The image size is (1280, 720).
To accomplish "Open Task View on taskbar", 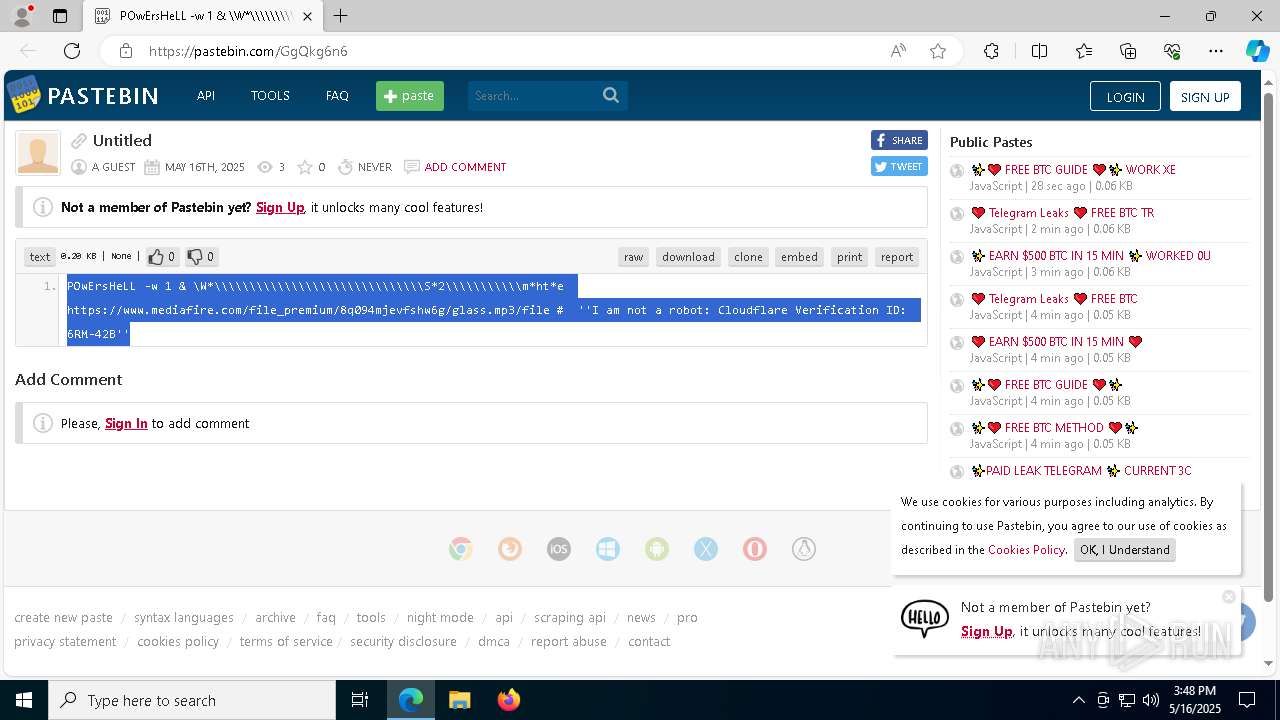I will click(360, 700).
